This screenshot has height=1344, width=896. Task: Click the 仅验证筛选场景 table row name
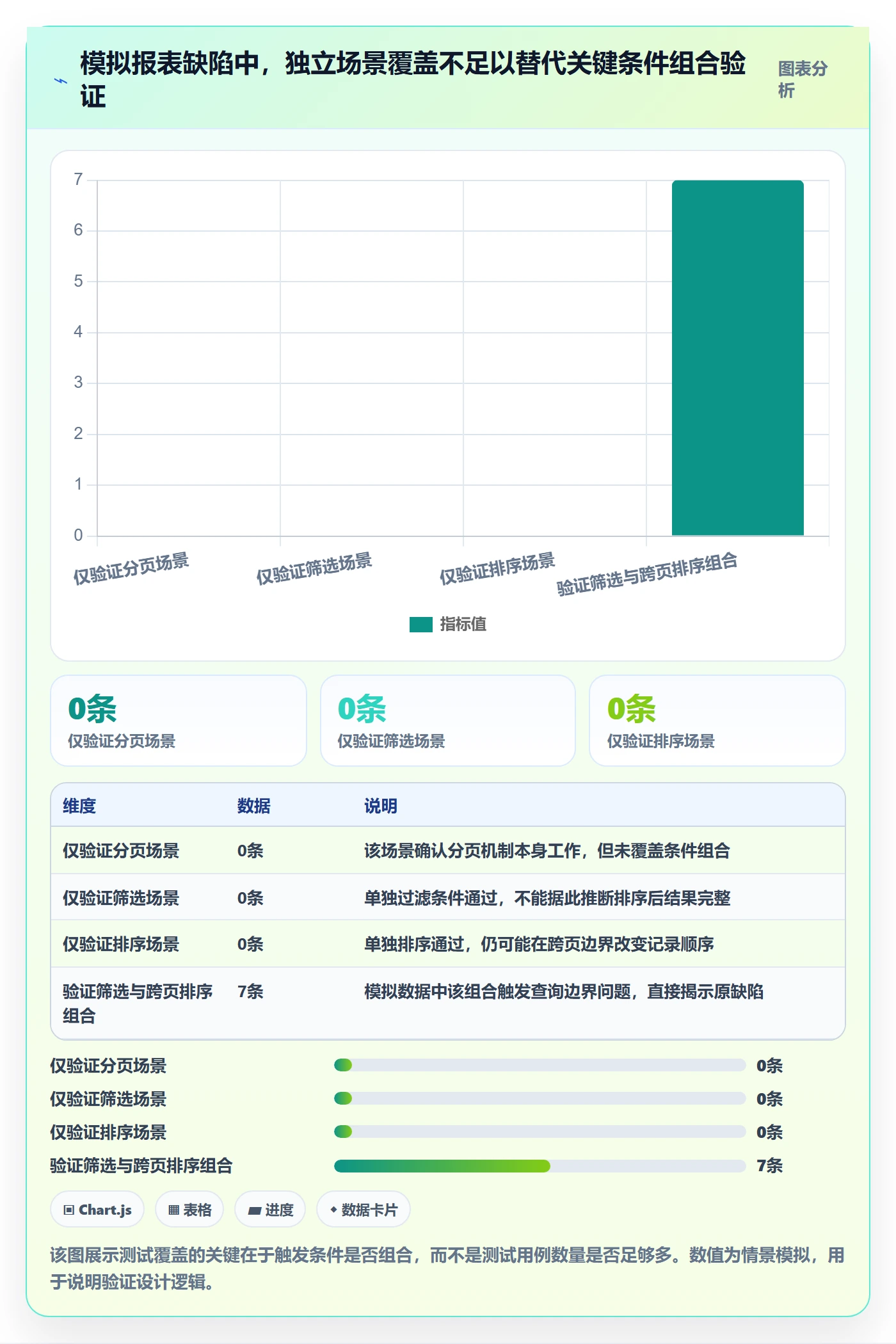coord(121,898)
